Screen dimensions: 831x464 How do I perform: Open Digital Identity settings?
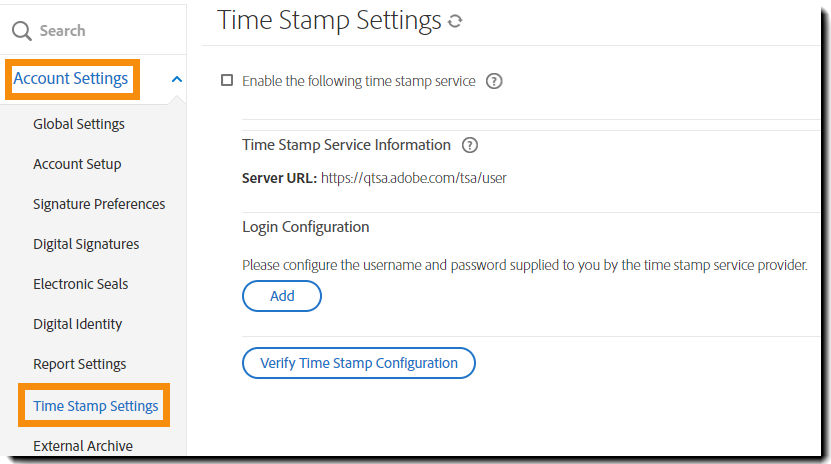[78, 324]
